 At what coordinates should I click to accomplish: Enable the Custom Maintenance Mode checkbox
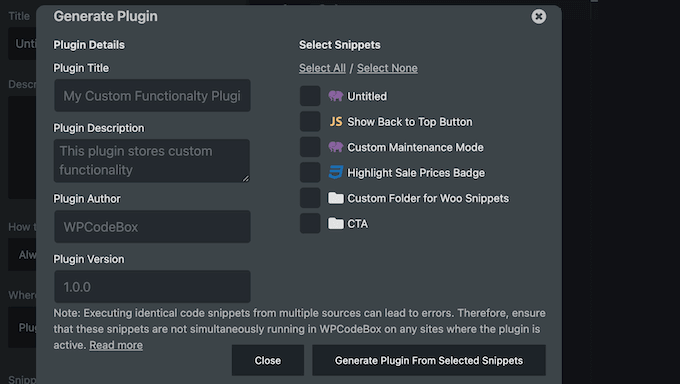tap(310, 147)
